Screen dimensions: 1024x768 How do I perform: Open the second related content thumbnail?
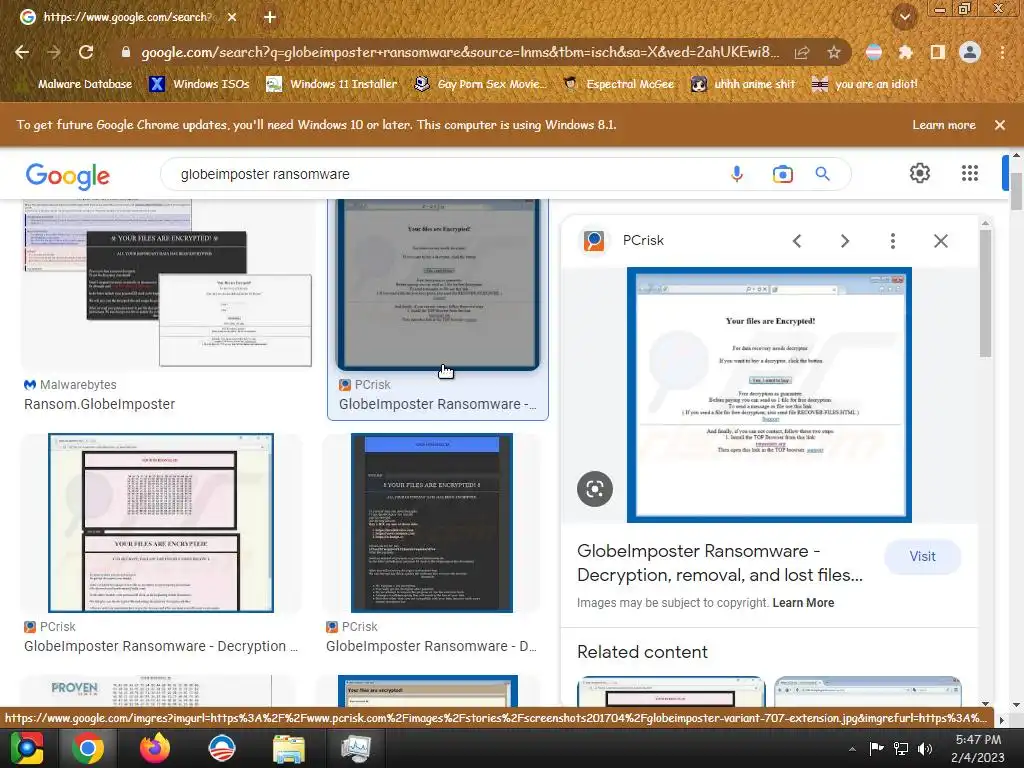coord(868,692)
